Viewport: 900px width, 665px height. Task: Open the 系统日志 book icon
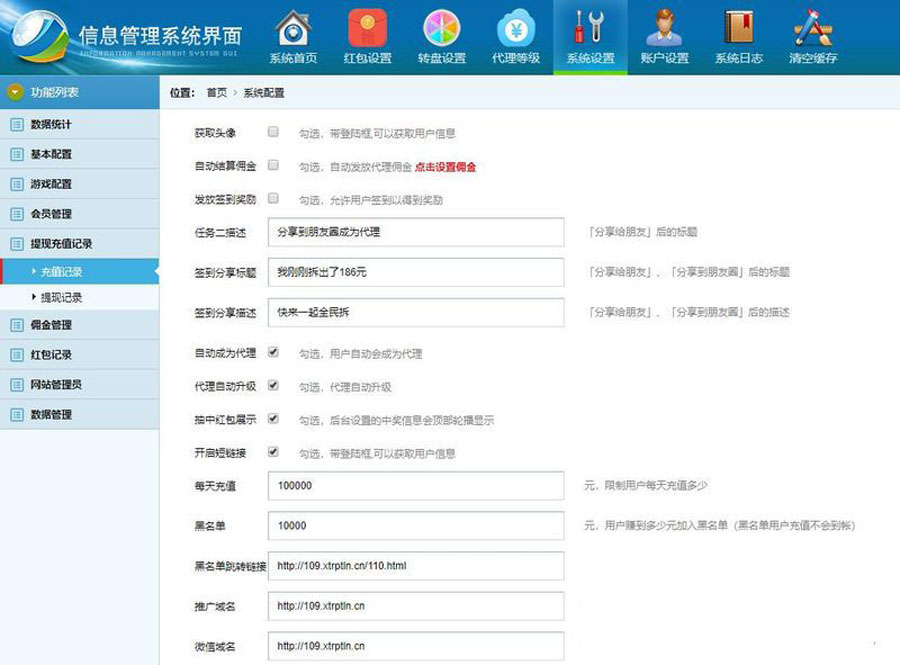click(x=738, y=28)
